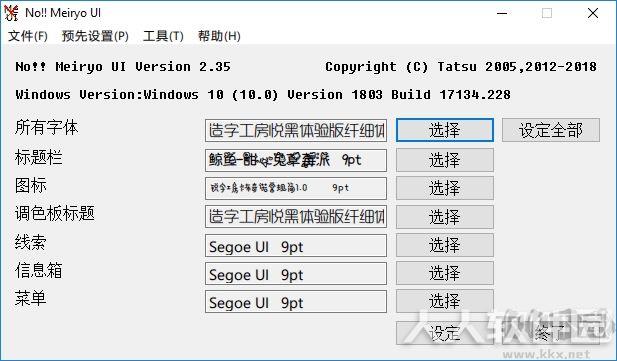617x361 pixels.
Task: Open the 文件(F) menu
Action: coord(28,36)
